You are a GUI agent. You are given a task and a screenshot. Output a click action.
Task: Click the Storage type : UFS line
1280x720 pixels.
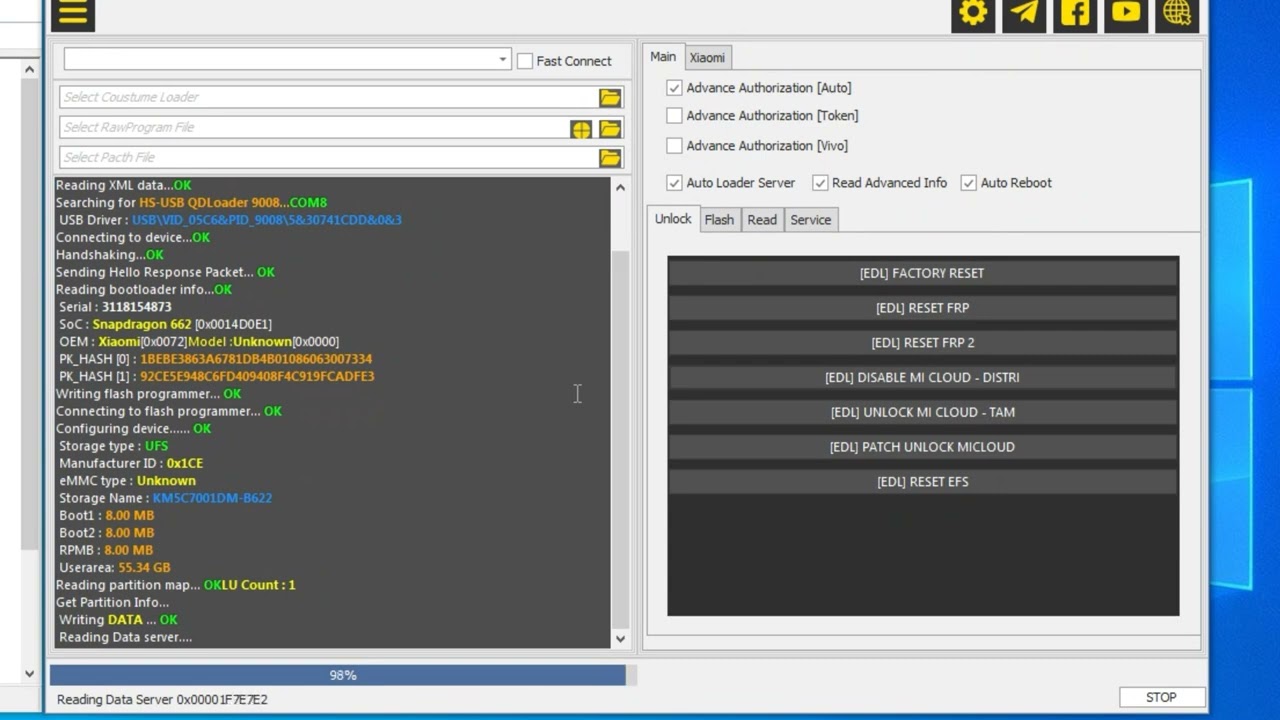pos(113,446)
